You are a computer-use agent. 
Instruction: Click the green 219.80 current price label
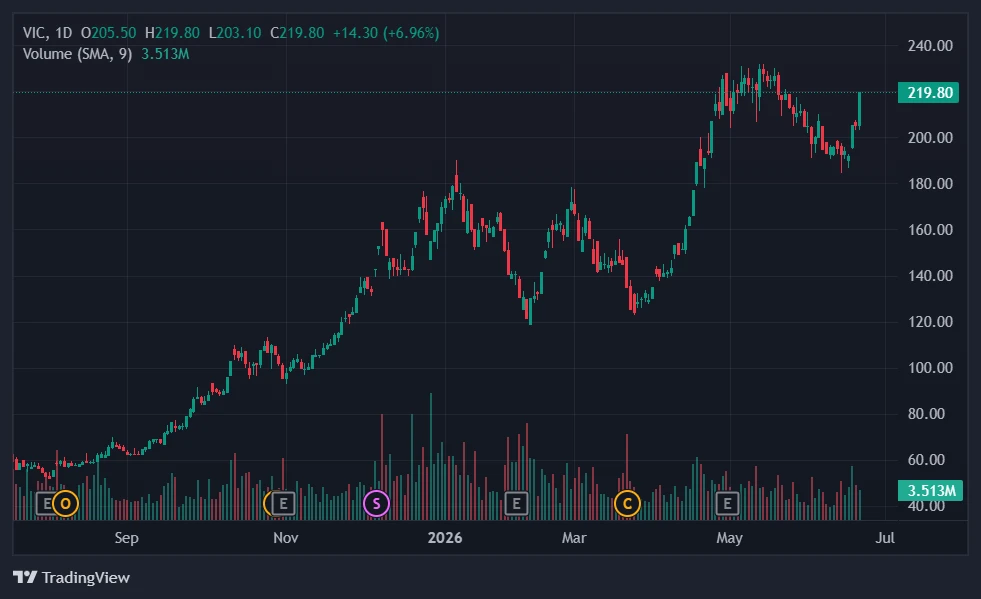(928, 93)
